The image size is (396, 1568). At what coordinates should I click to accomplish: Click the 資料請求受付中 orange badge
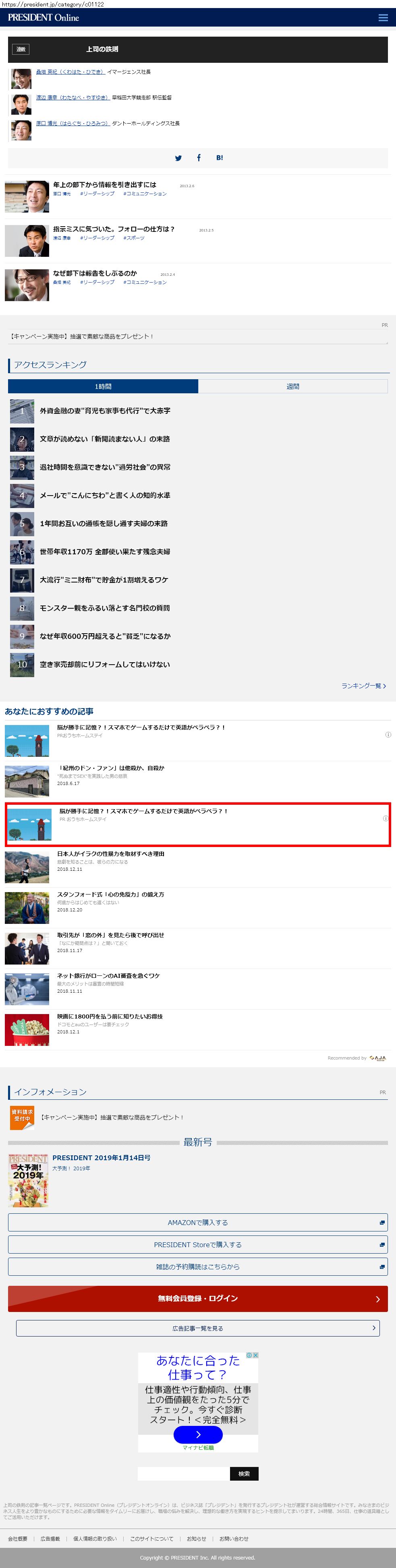pyautogui.click(x=22, y=1118)
